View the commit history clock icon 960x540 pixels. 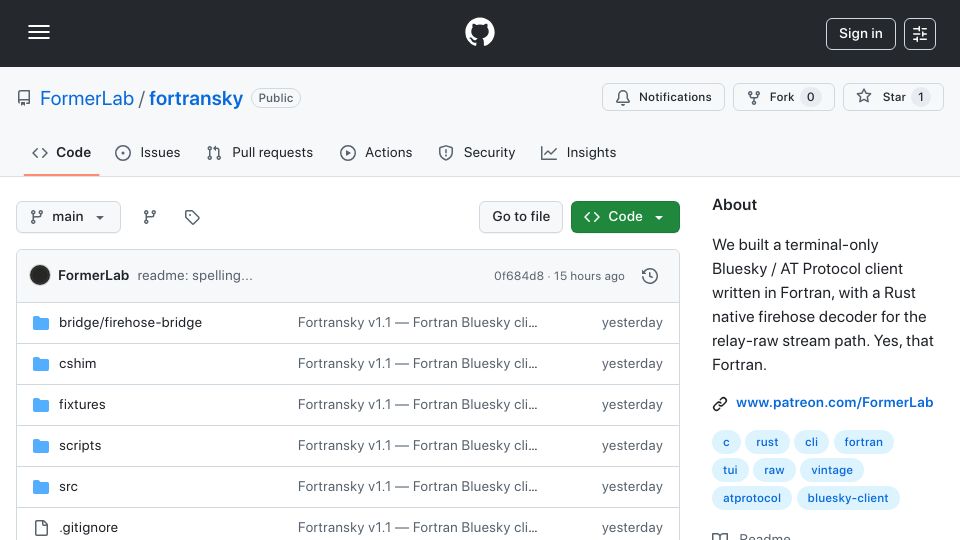point(650,276)
